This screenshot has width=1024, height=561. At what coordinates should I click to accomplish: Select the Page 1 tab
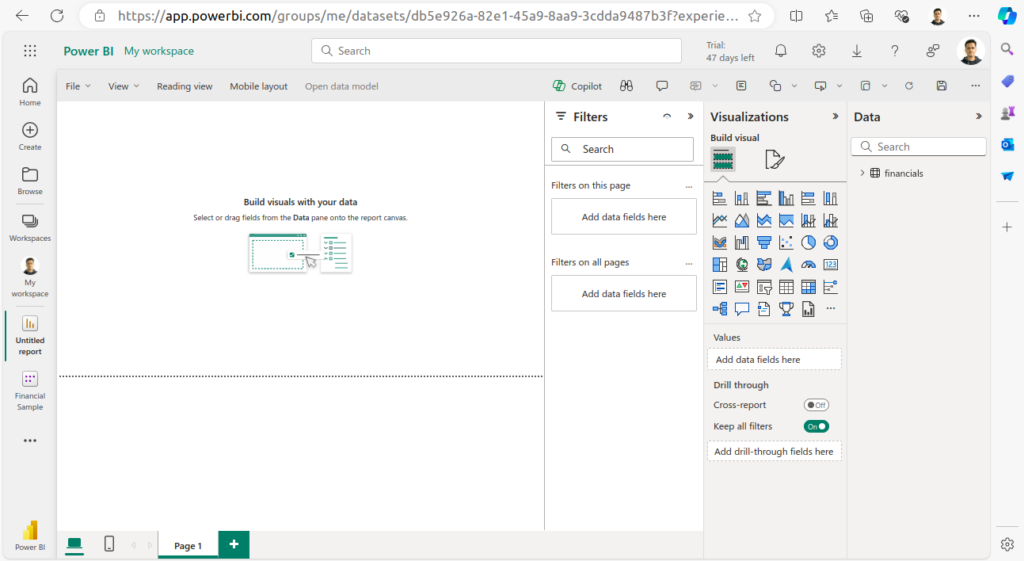188,545
